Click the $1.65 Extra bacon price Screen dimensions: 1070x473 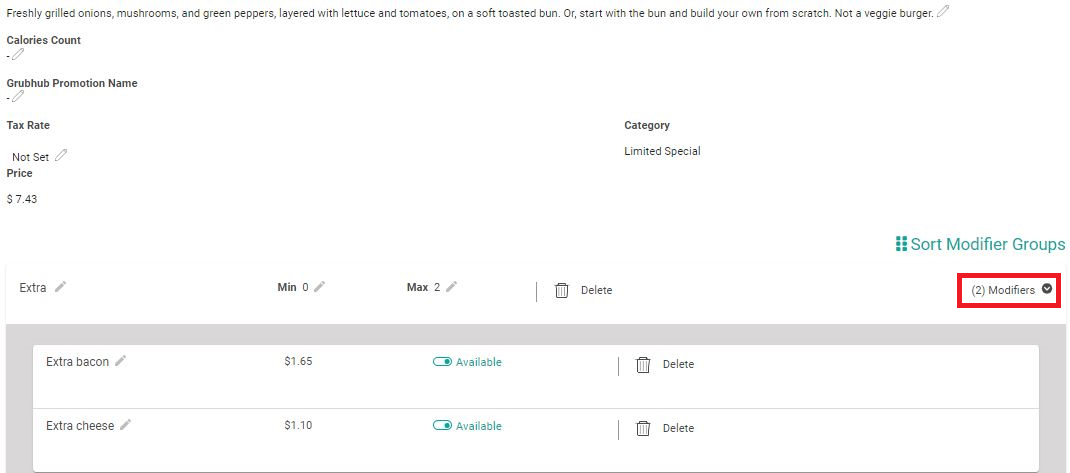point(298,361)
